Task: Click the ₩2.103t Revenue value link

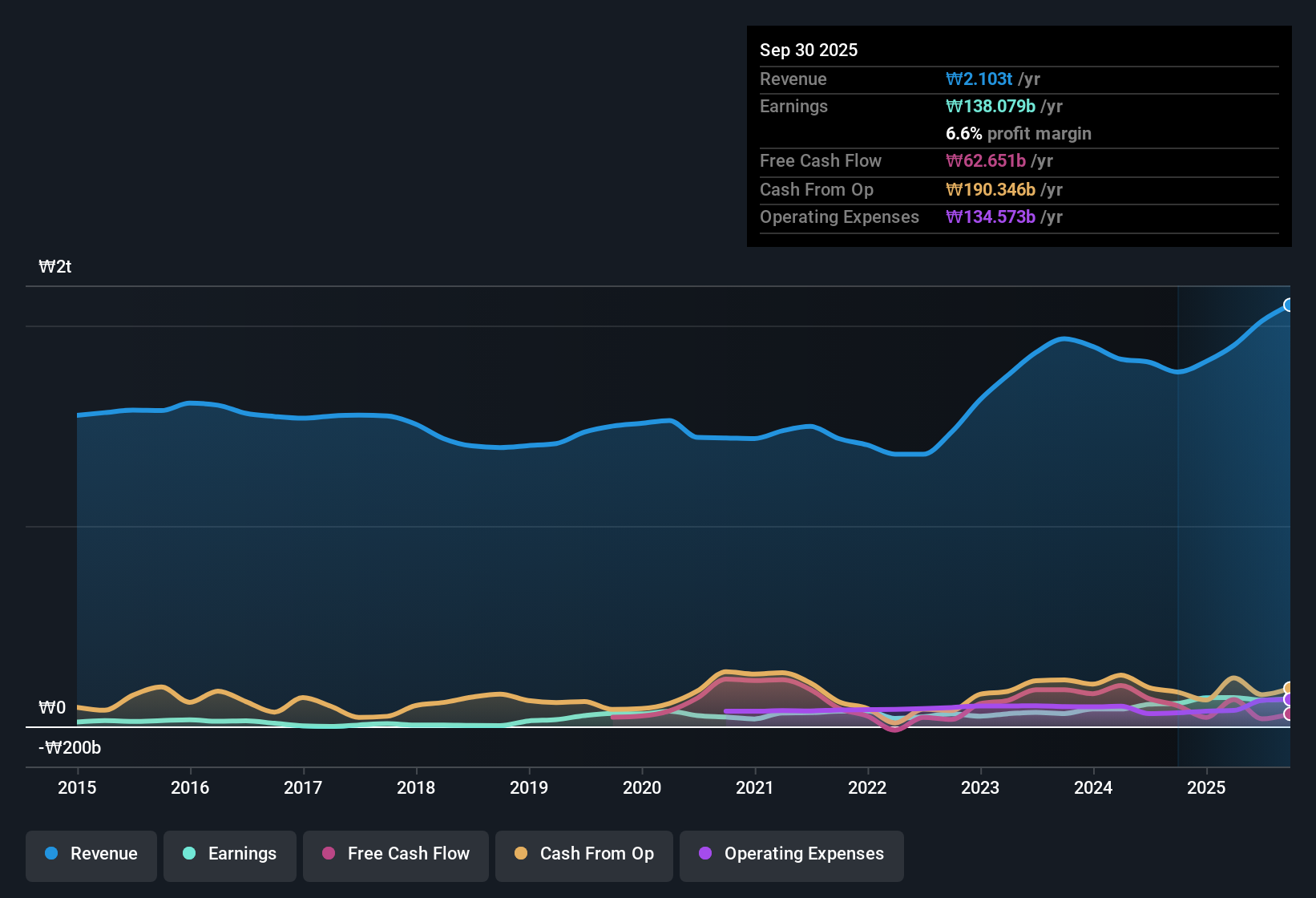Action: pyautogui.click(x=980, y=79)
